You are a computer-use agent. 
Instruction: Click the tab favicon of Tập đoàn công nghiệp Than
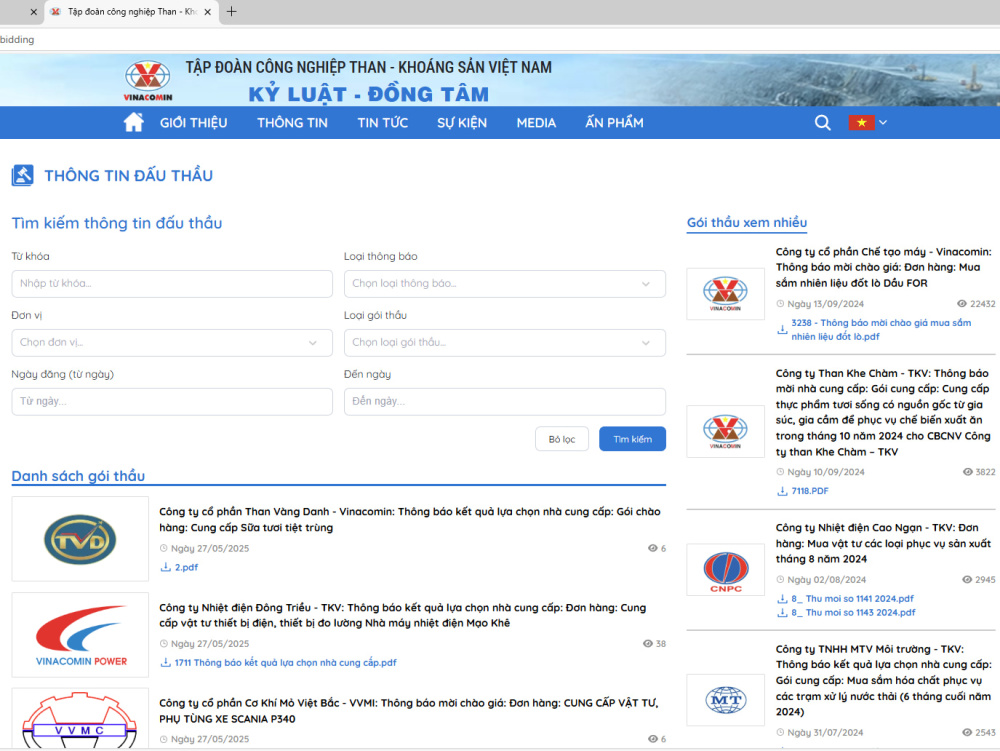point(55,11)
